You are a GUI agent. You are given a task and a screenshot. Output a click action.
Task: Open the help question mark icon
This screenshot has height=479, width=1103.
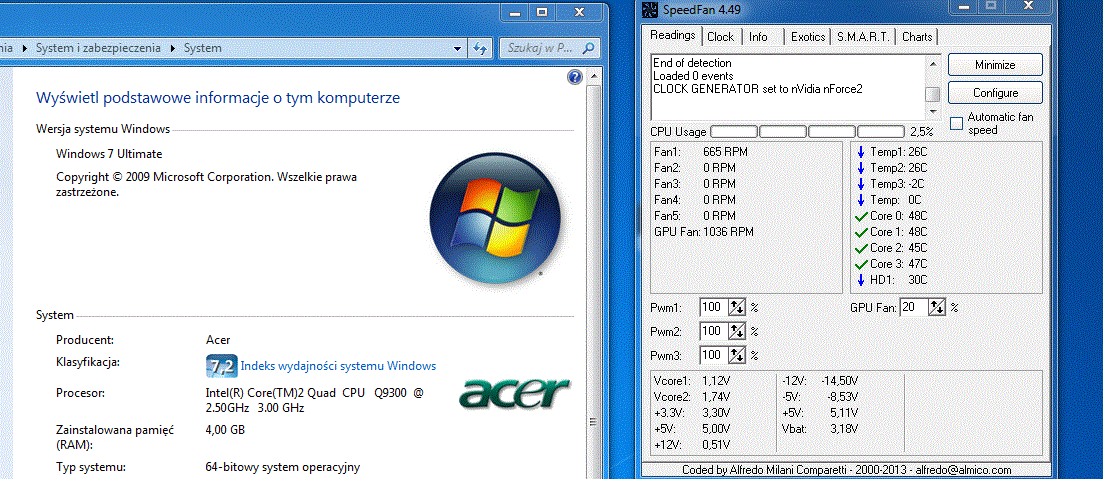(575, 77)
